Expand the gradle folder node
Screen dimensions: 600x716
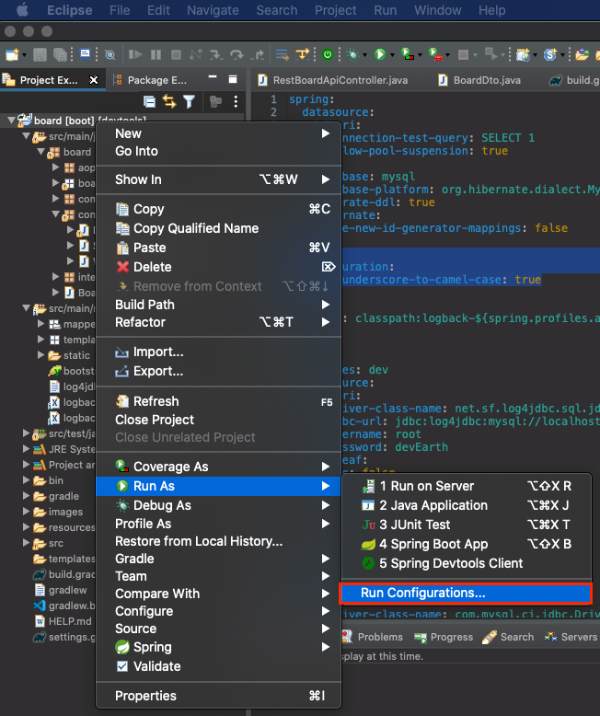tap(26, 496)
